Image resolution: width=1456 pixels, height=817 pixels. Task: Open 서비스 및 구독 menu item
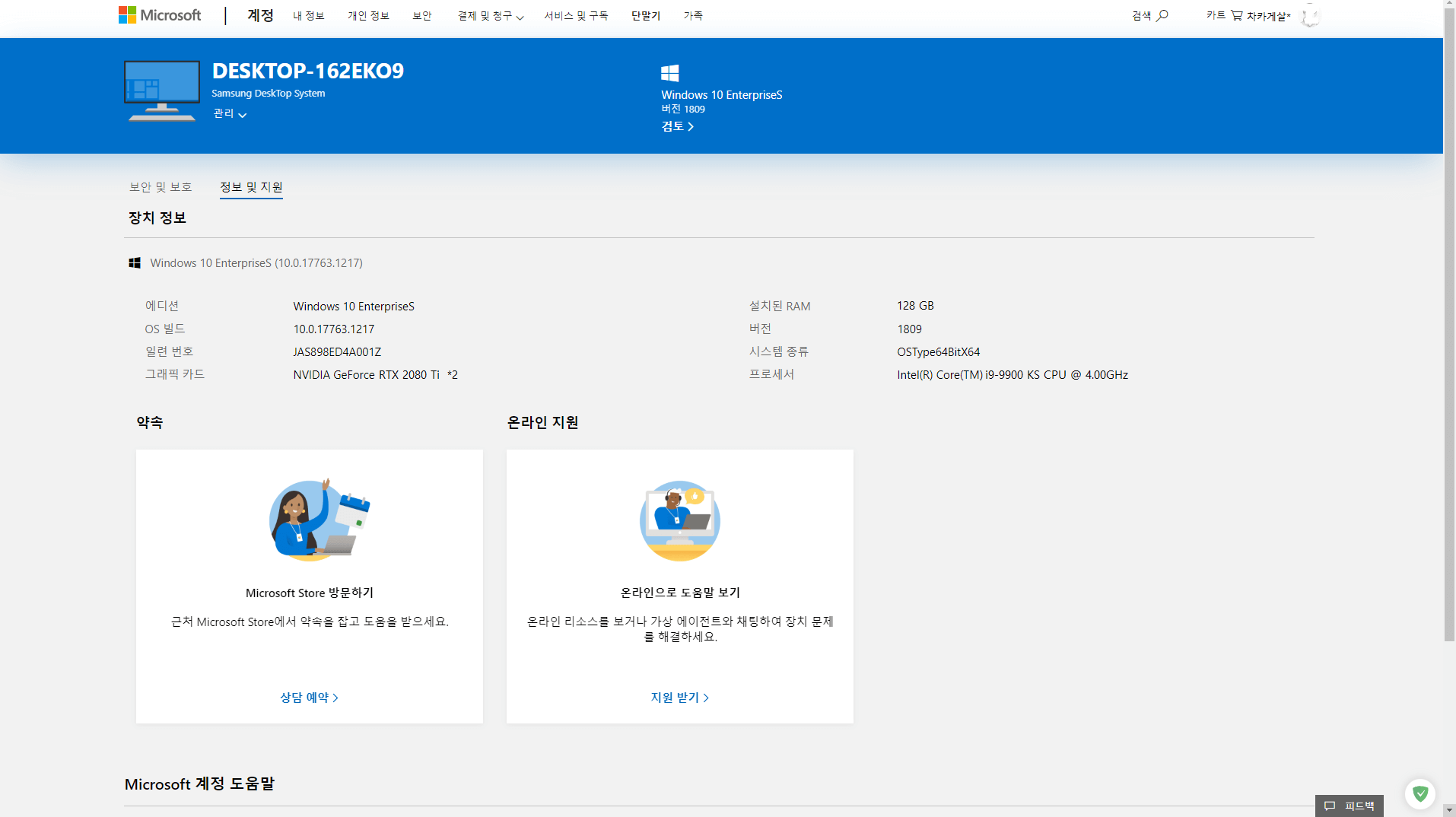click(x=576, y=16)
